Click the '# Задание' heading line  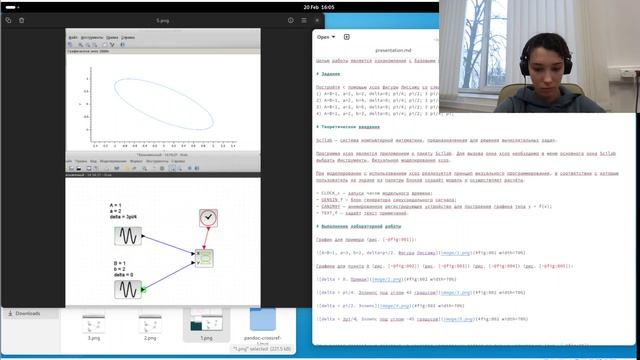[x=328, y=74]
